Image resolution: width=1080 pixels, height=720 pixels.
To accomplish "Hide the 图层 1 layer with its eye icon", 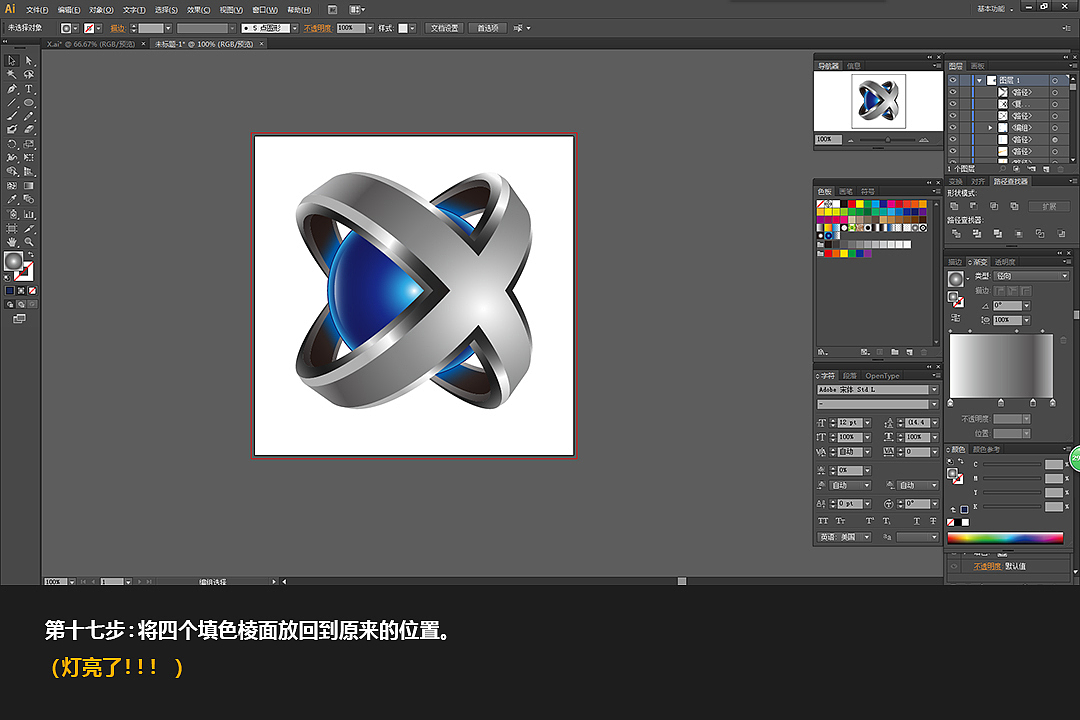I will [x=952, y=80].
